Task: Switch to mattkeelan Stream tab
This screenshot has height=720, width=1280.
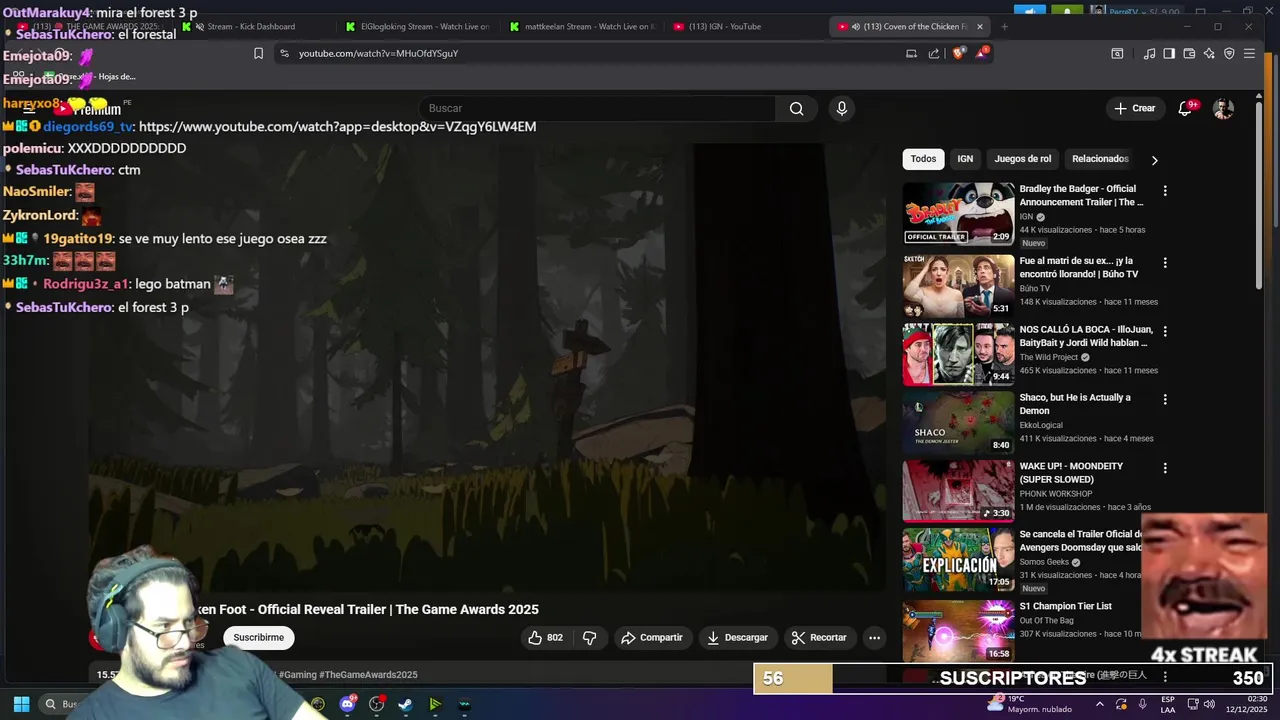Action: click(x=581, y=27)
